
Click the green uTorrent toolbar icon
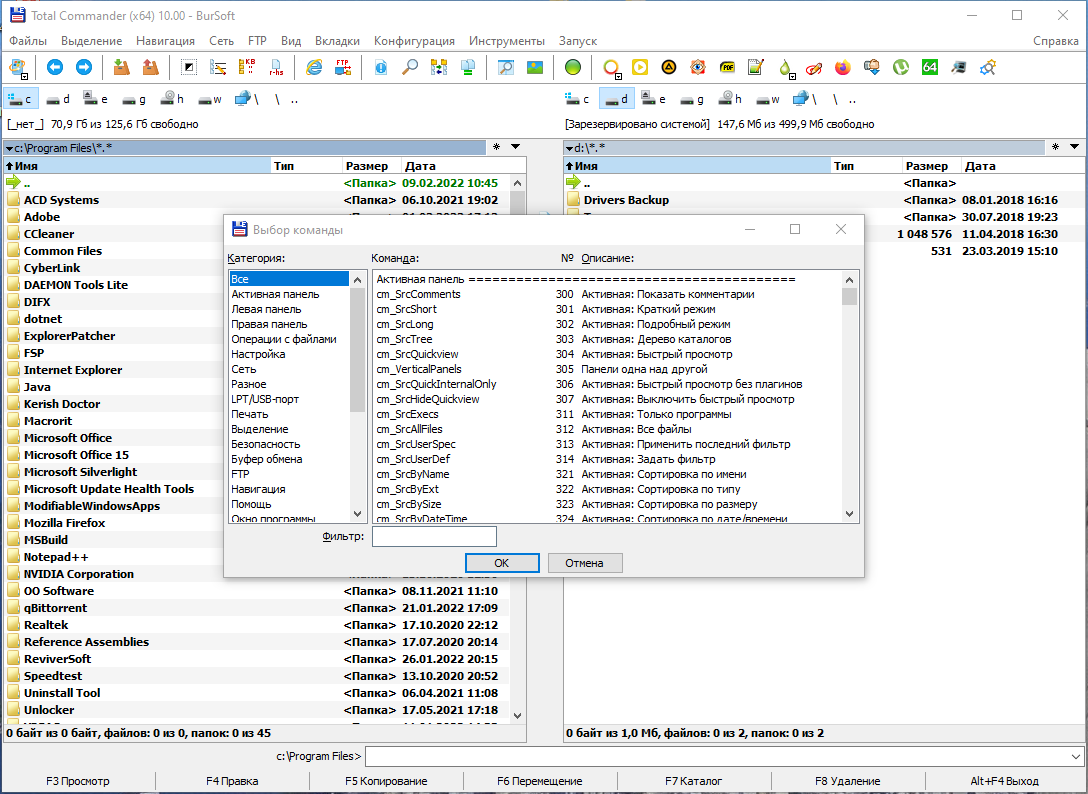pos(901,67)
